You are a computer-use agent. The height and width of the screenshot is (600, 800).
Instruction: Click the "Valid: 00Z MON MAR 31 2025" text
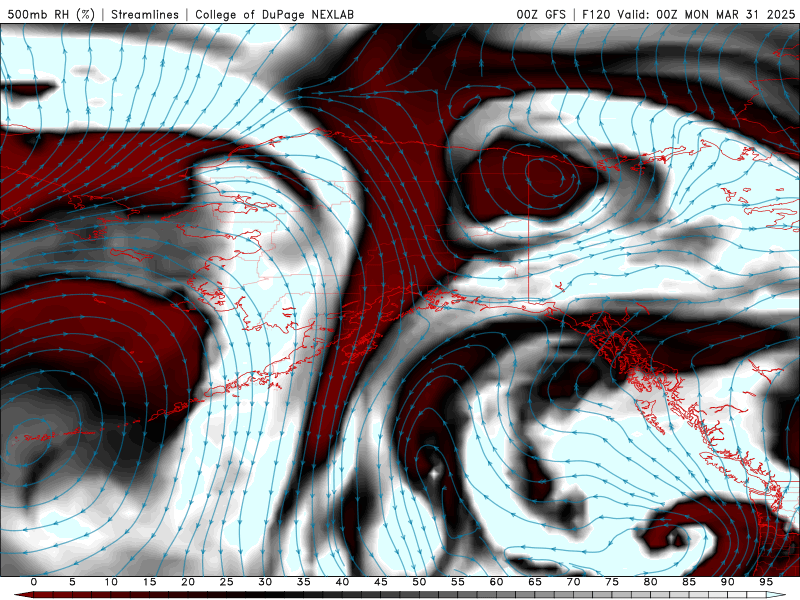point(706,14)
